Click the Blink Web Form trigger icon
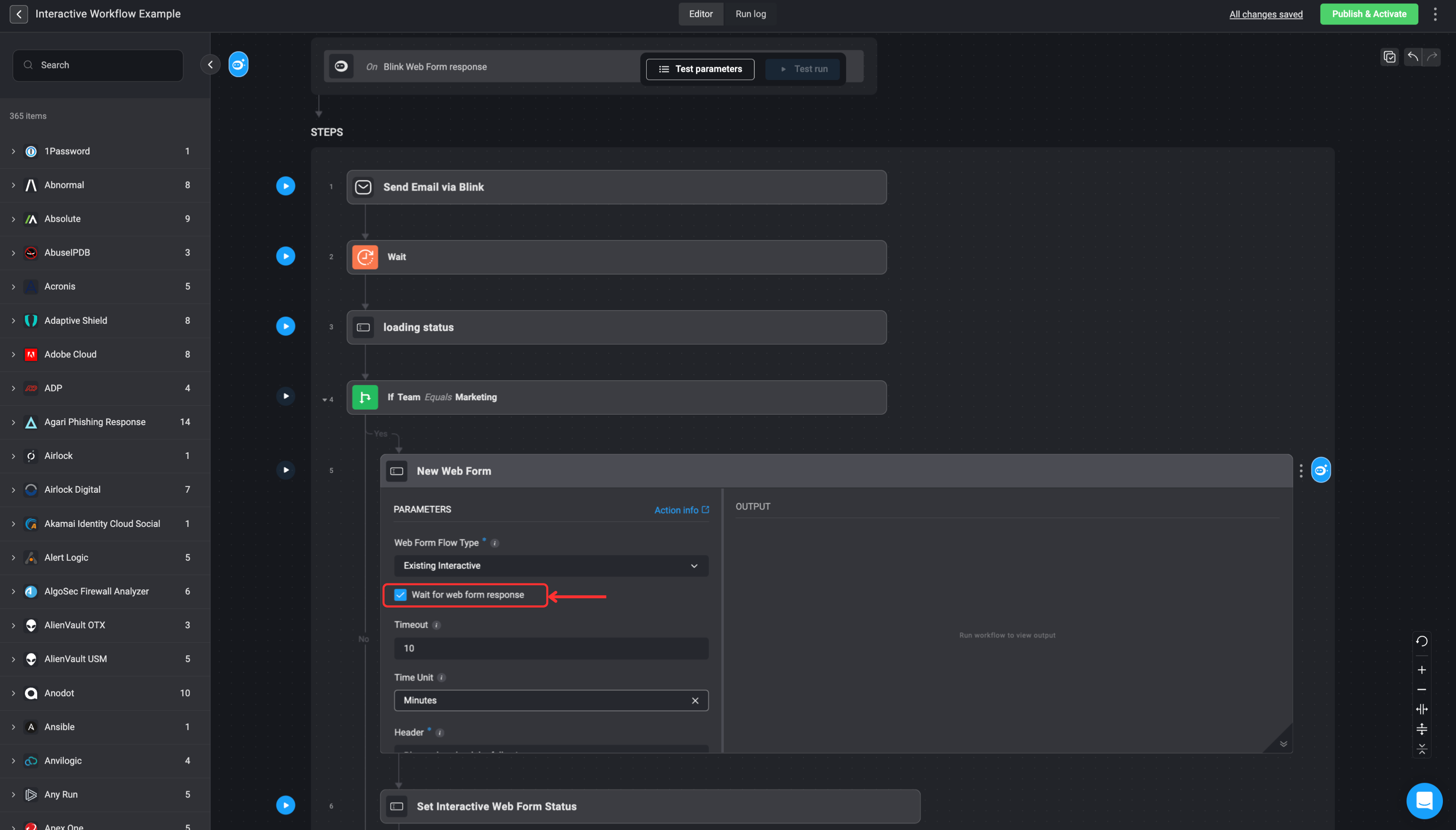Screen dimensions: 1456x830 (341, 66)
